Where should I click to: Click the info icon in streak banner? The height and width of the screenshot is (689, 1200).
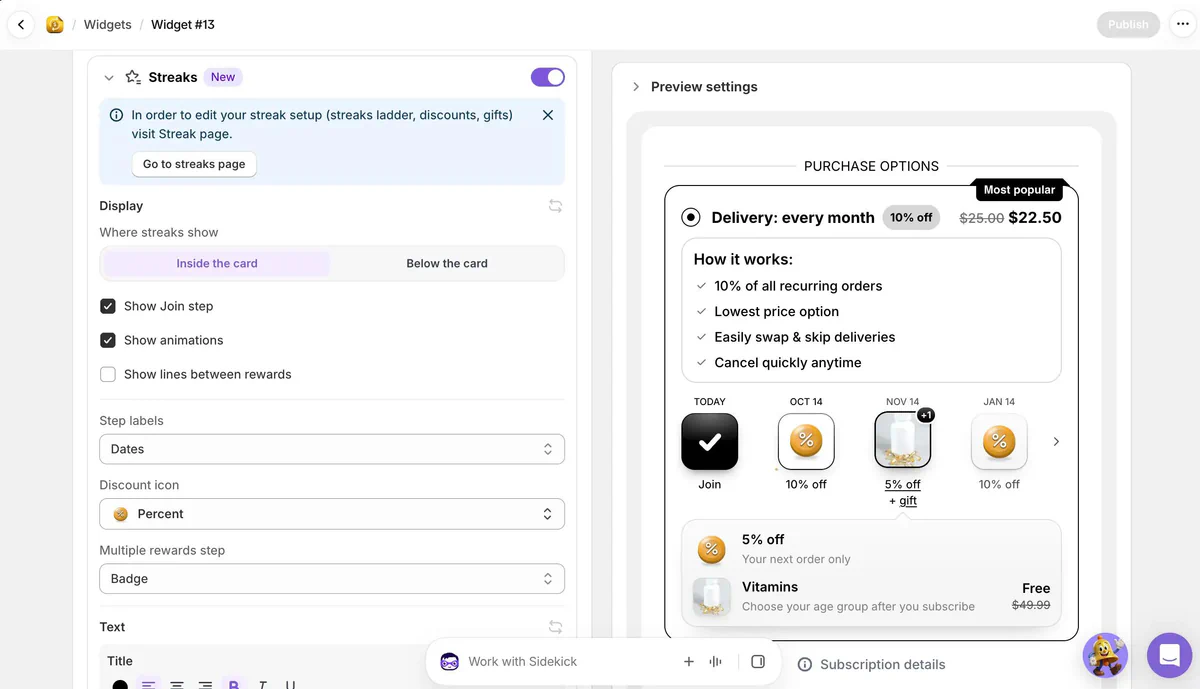coord(117,115)
